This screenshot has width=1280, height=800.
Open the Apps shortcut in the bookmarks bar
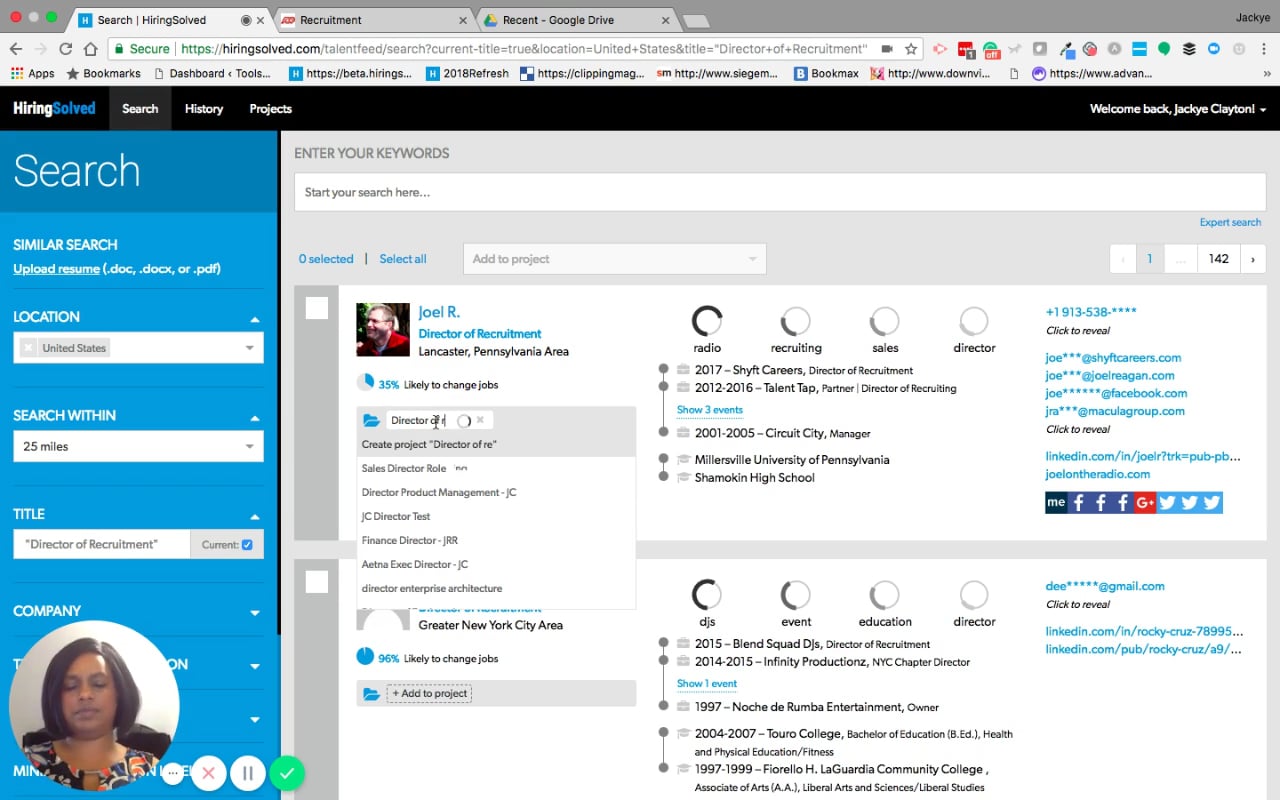33,73
